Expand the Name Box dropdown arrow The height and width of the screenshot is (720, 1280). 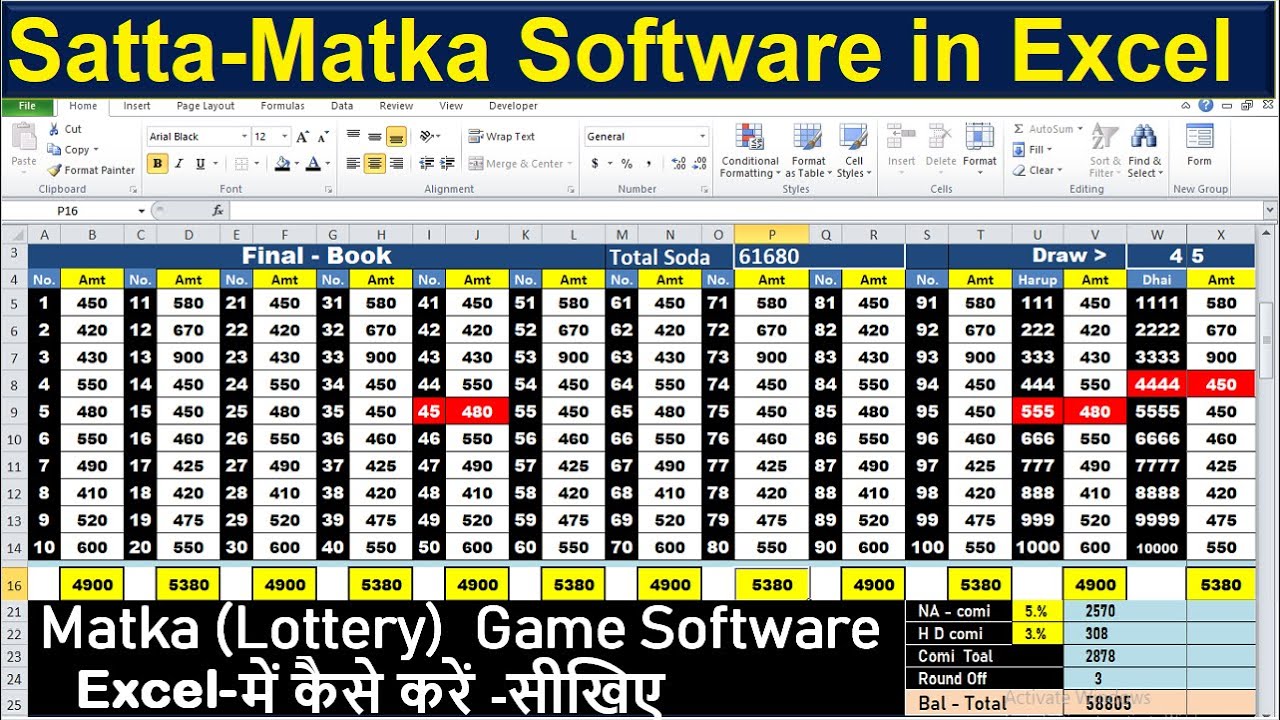tap(141, 211)
